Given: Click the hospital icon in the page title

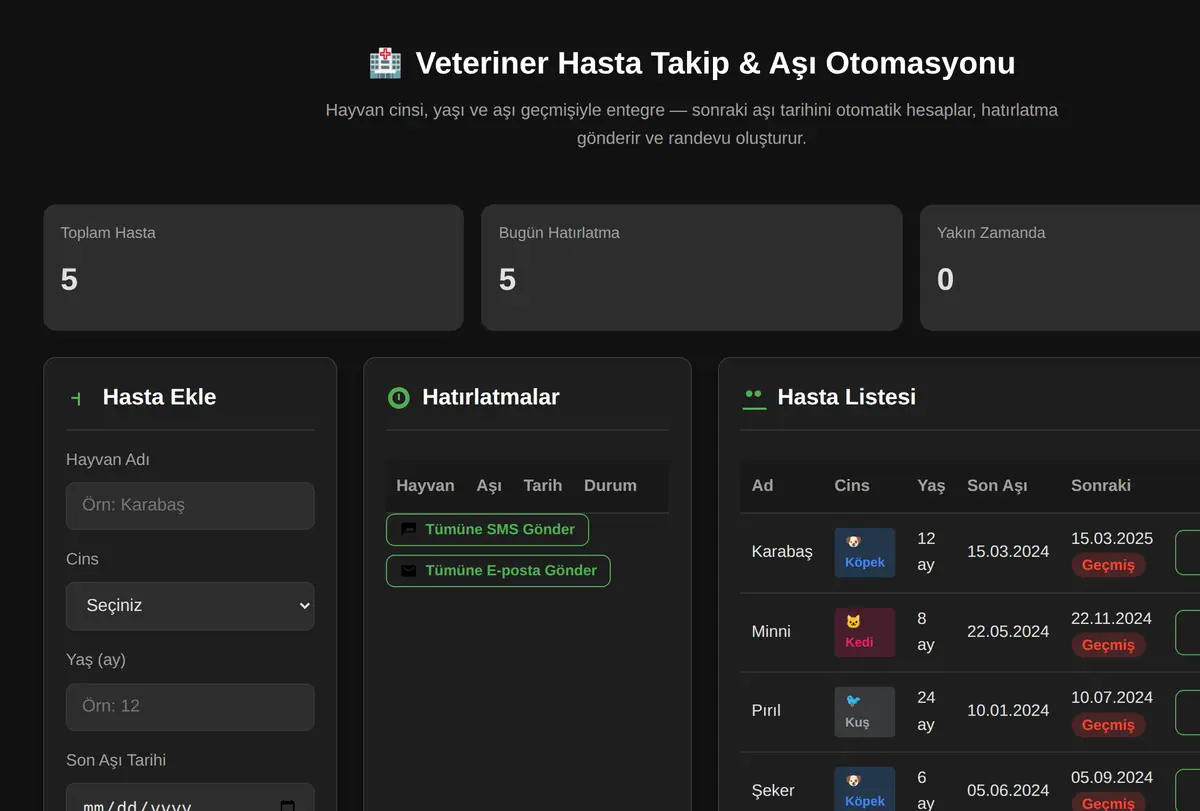Looking at the screenshot, I should click(385, 63).
